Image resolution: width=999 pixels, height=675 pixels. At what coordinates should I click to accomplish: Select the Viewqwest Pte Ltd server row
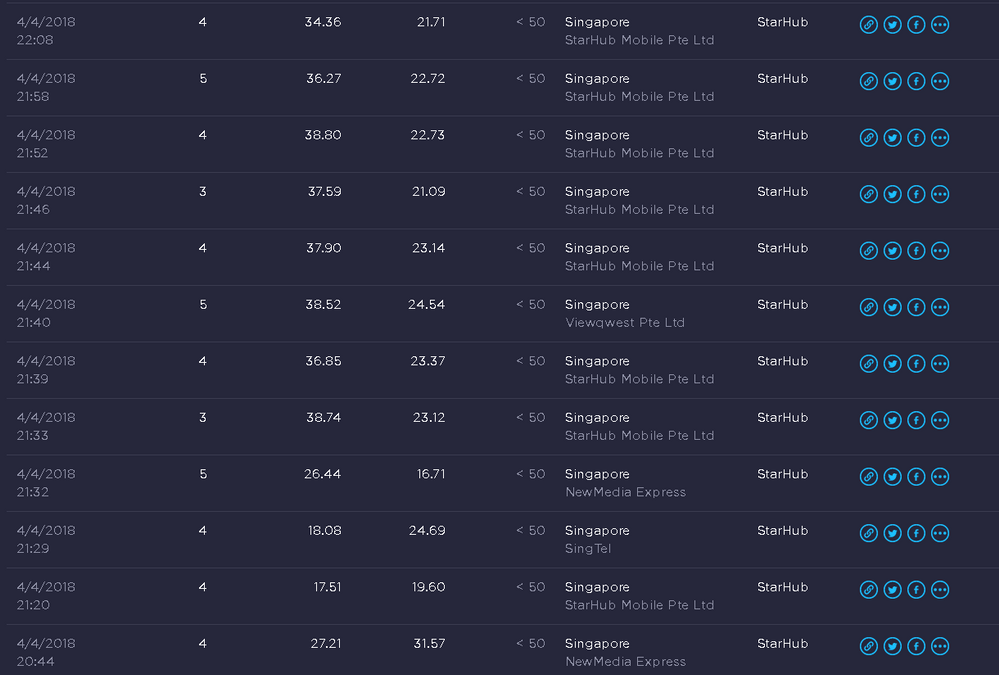point(500,314)
